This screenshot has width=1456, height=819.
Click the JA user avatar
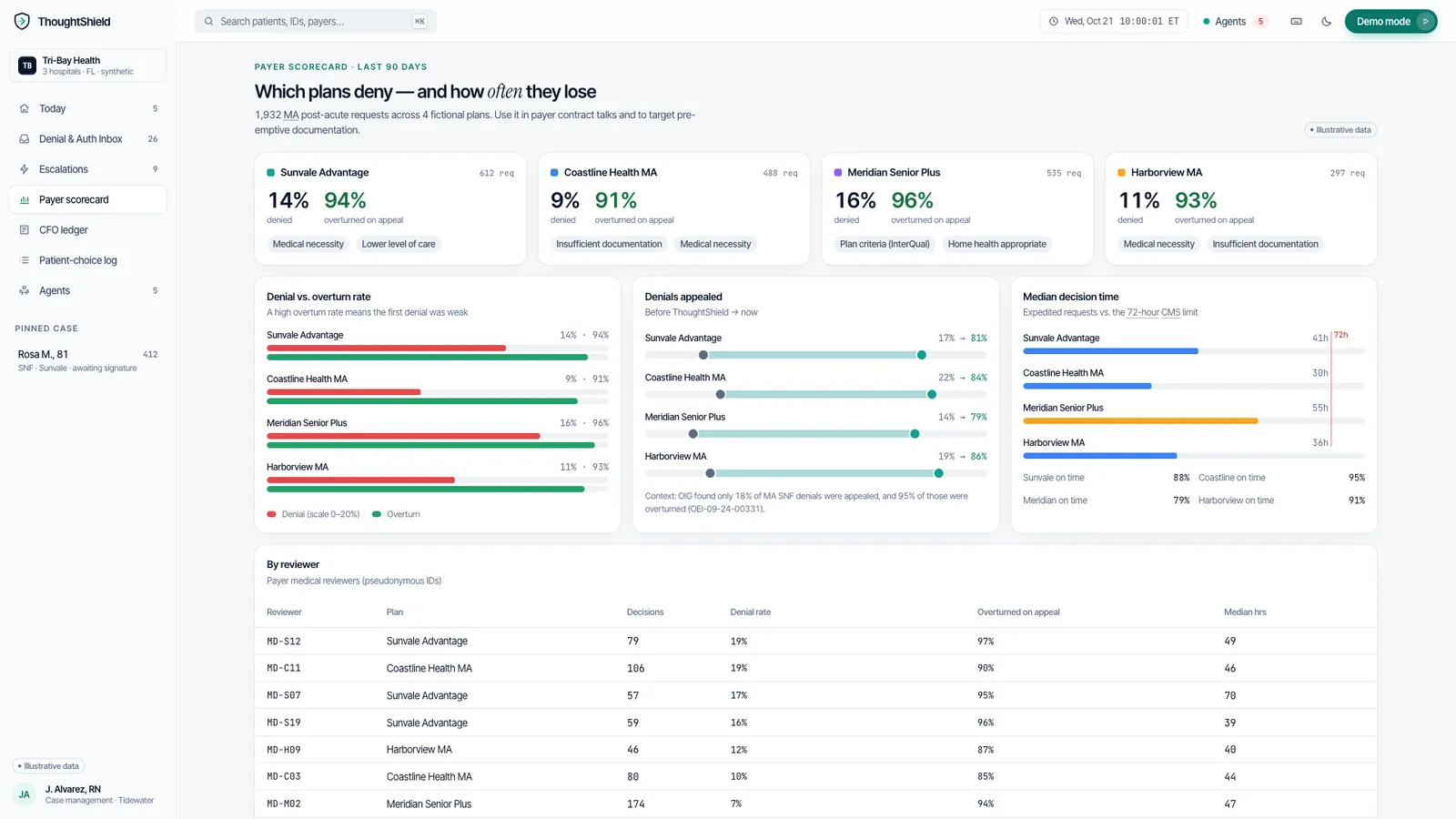[25, 794]
